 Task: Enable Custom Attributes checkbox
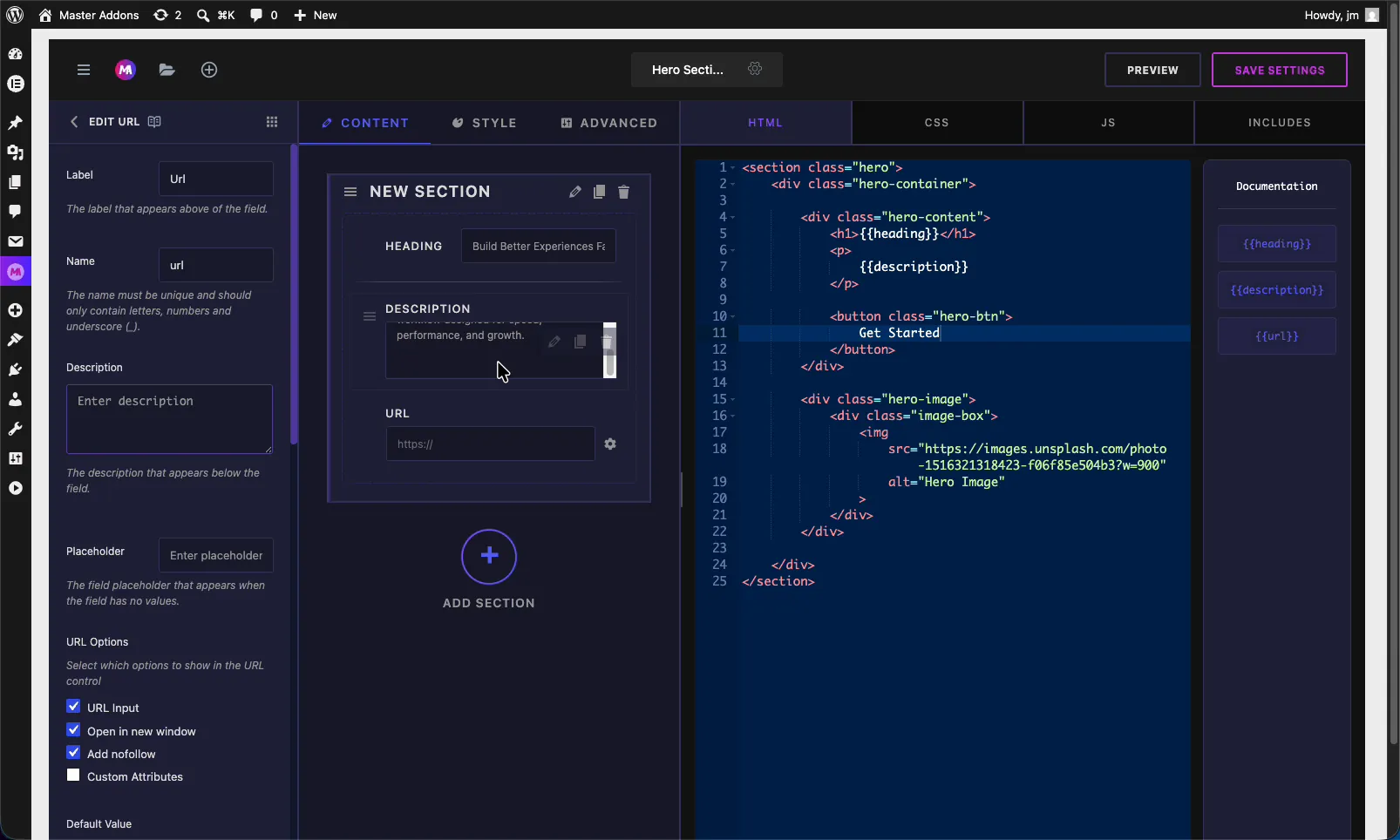coord(73,776)
